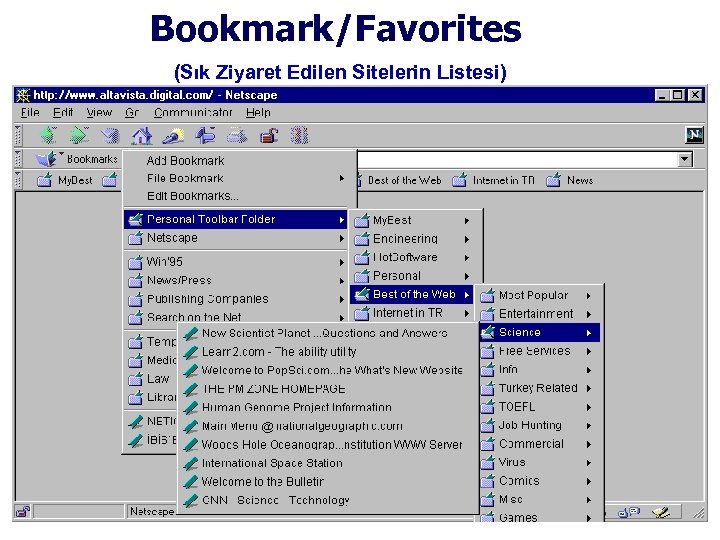
Task: Open the Edit menu
Action: (63, 112)
